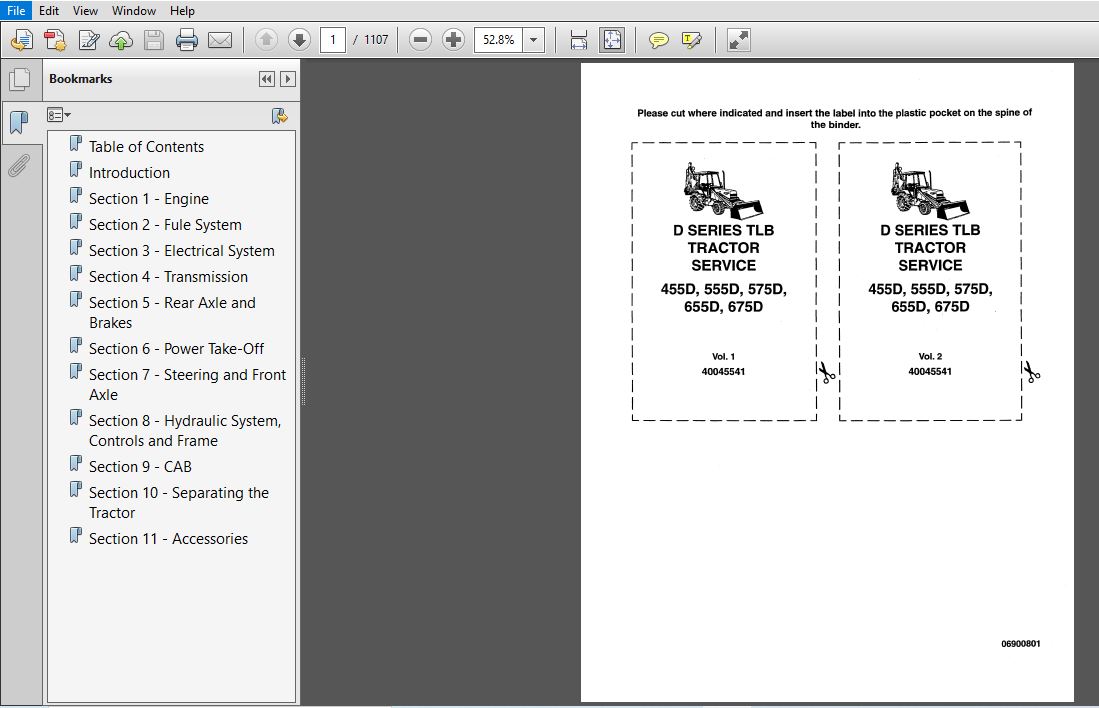1099x708 pixels.
Task: Open the Edit menu
Action: pos(49,11)
